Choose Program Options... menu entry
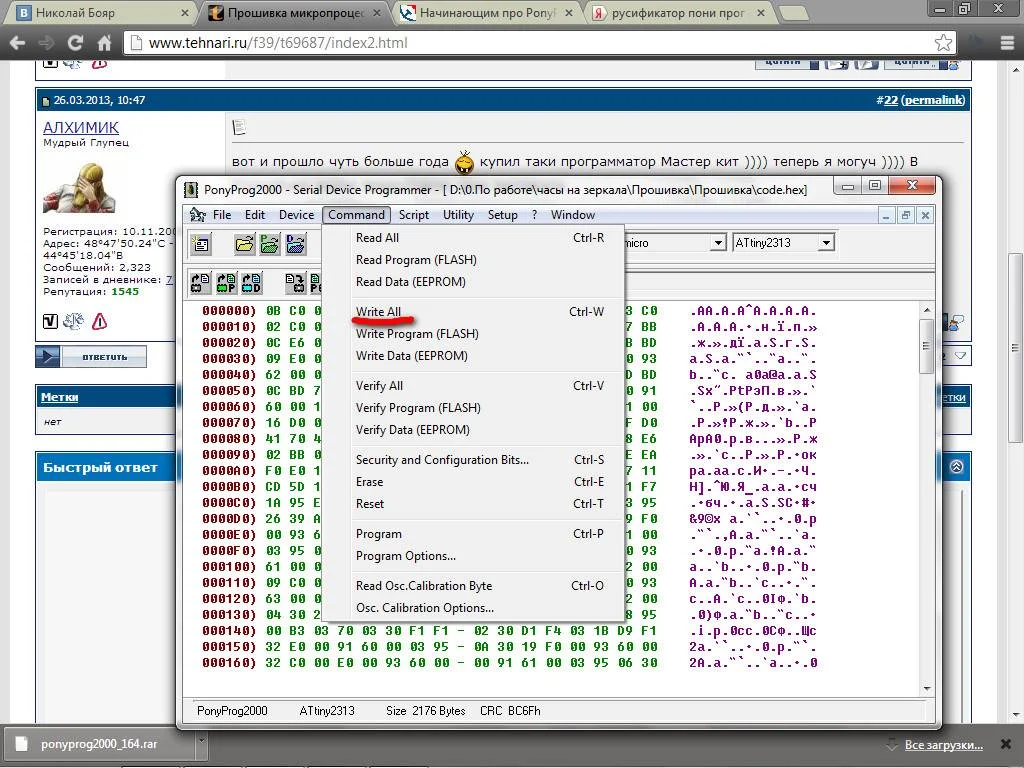1024x768 pixels. (x=473, y=556)
